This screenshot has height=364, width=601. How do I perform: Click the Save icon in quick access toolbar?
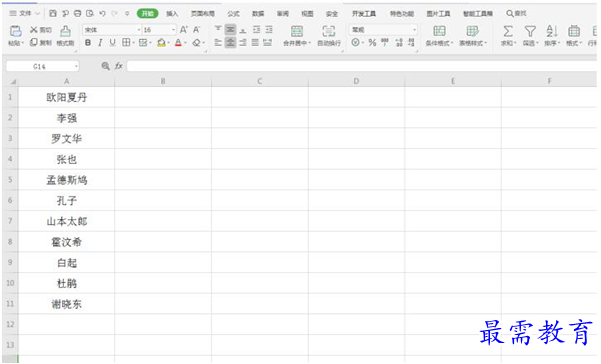click(x=53, y=13)
